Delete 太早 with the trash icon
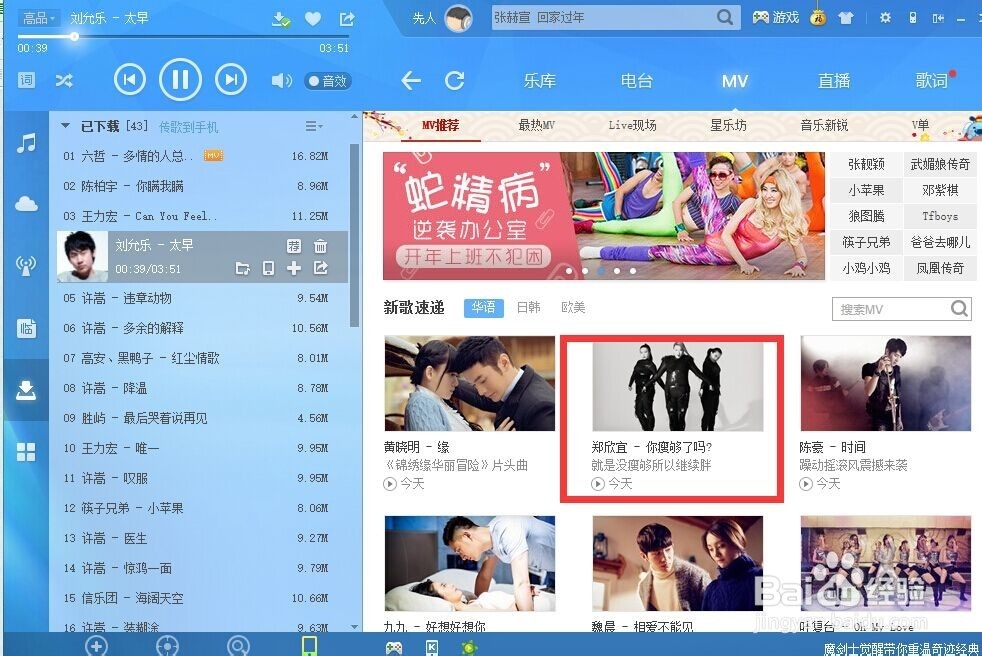 [320, 246]
